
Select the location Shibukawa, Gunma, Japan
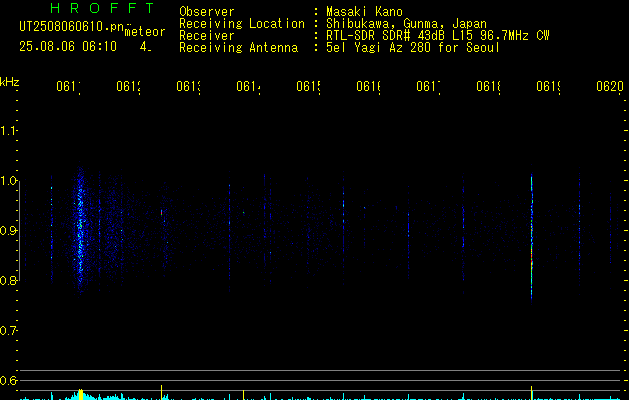[x=406, y=24]
